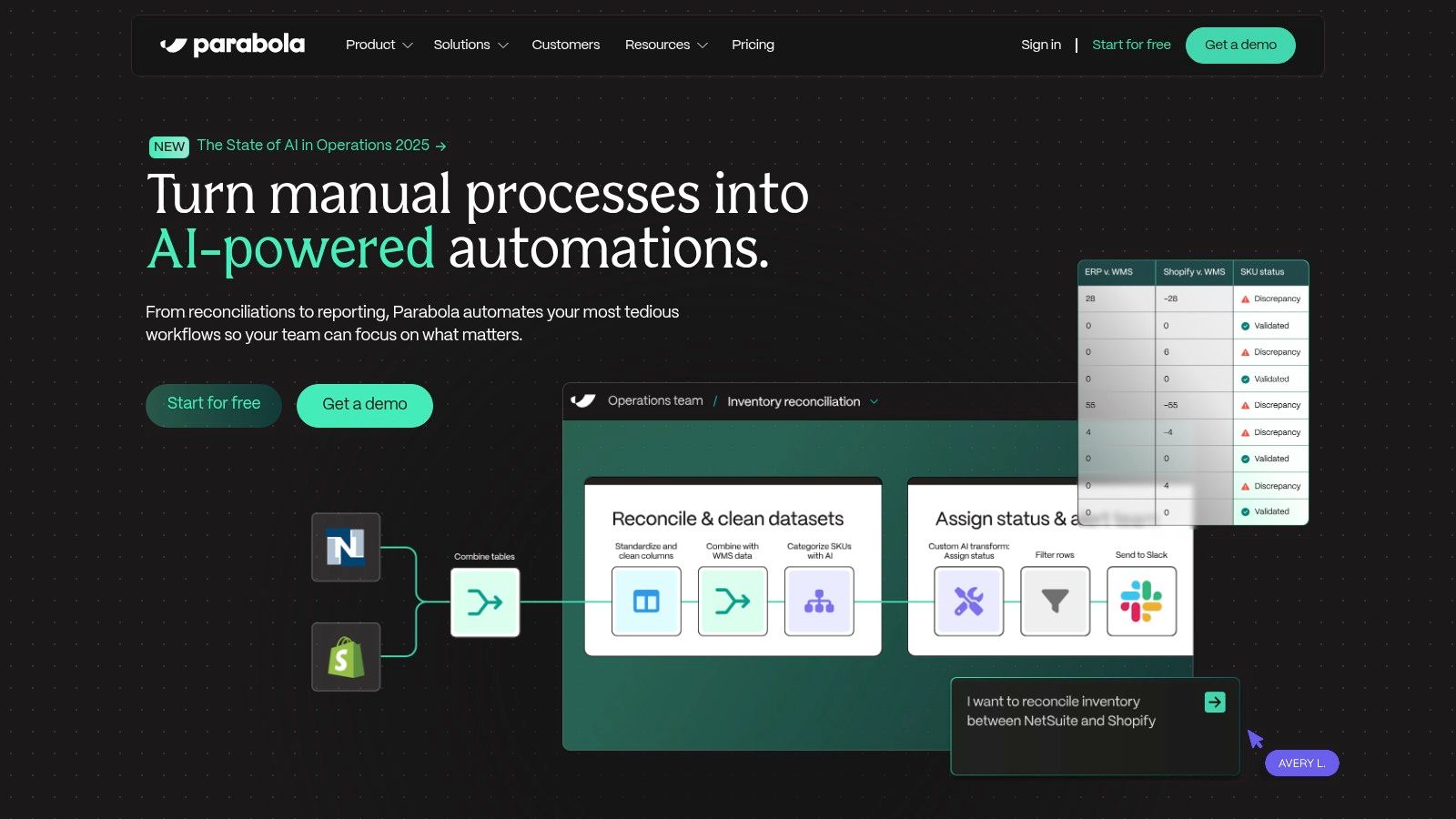The image size is (1456, 819).
Task: Select the Combine tables step icon
Action: coord(485,602)
